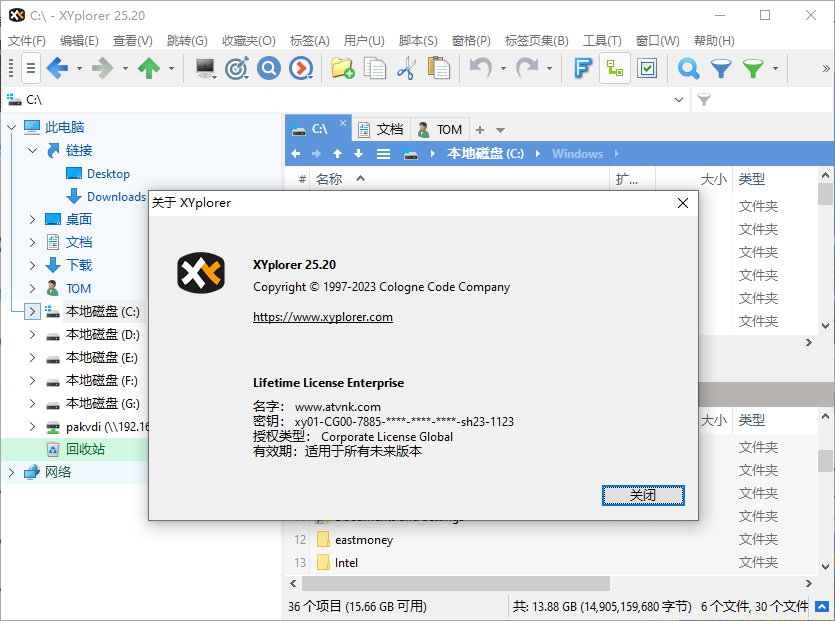The image size is (835, 621).
Task: Expand the 本地磁盘 (C:) tree node
Action: click(32, 312)
